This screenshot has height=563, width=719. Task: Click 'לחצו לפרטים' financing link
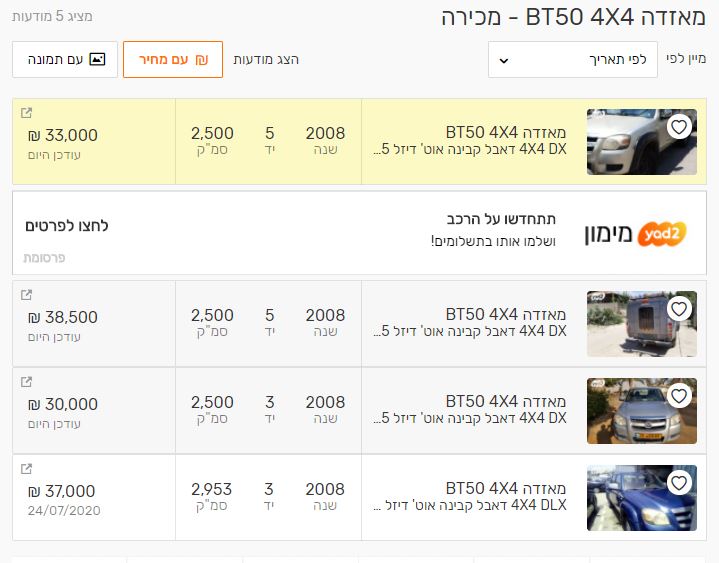[x=67, y=226]
